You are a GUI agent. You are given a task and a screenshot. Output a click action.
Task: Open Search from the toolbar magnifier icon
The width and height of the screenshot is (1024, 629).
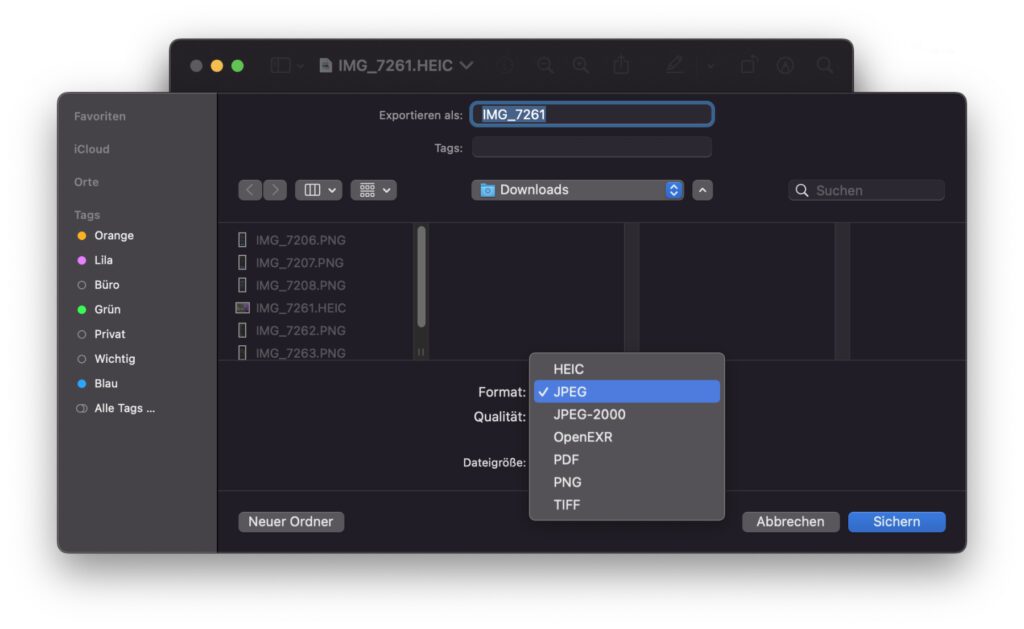[825, 65]
